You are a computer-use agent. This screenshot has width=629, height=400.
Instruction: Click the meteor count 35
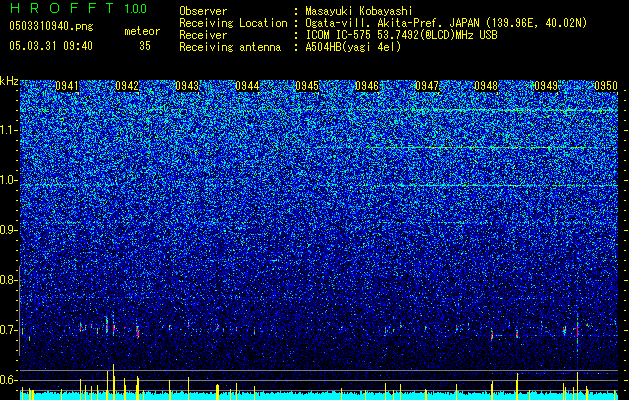point(145,46)
